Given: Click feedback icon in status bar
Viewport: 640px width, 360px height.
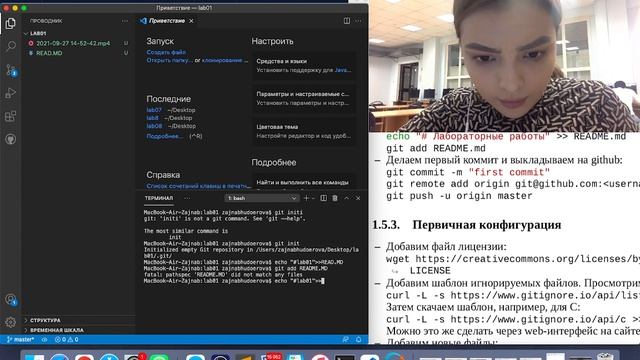Looking at the screenshot, I should click(x=345, y=339).
